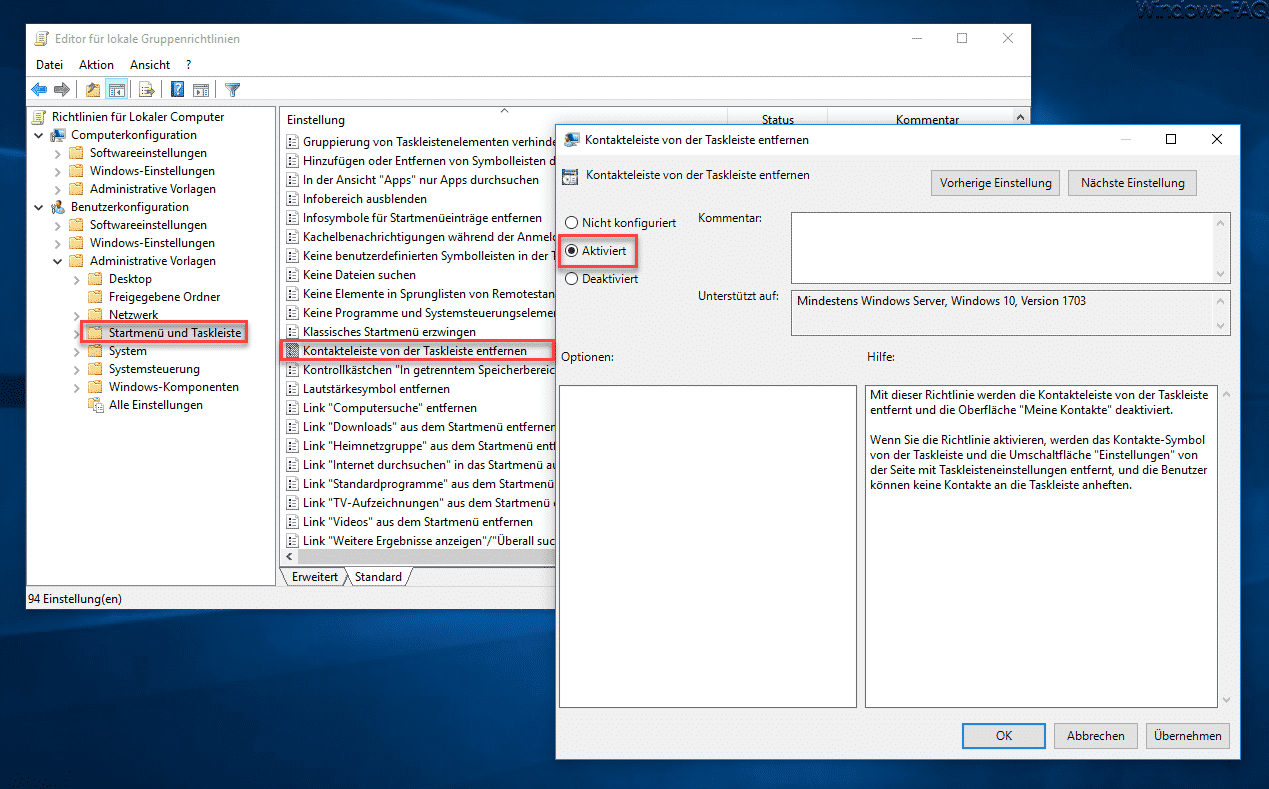Click the dialog title bar policy icon
Image resolution: width=1269 pixels, height=789 pixels.
[572, 140]
